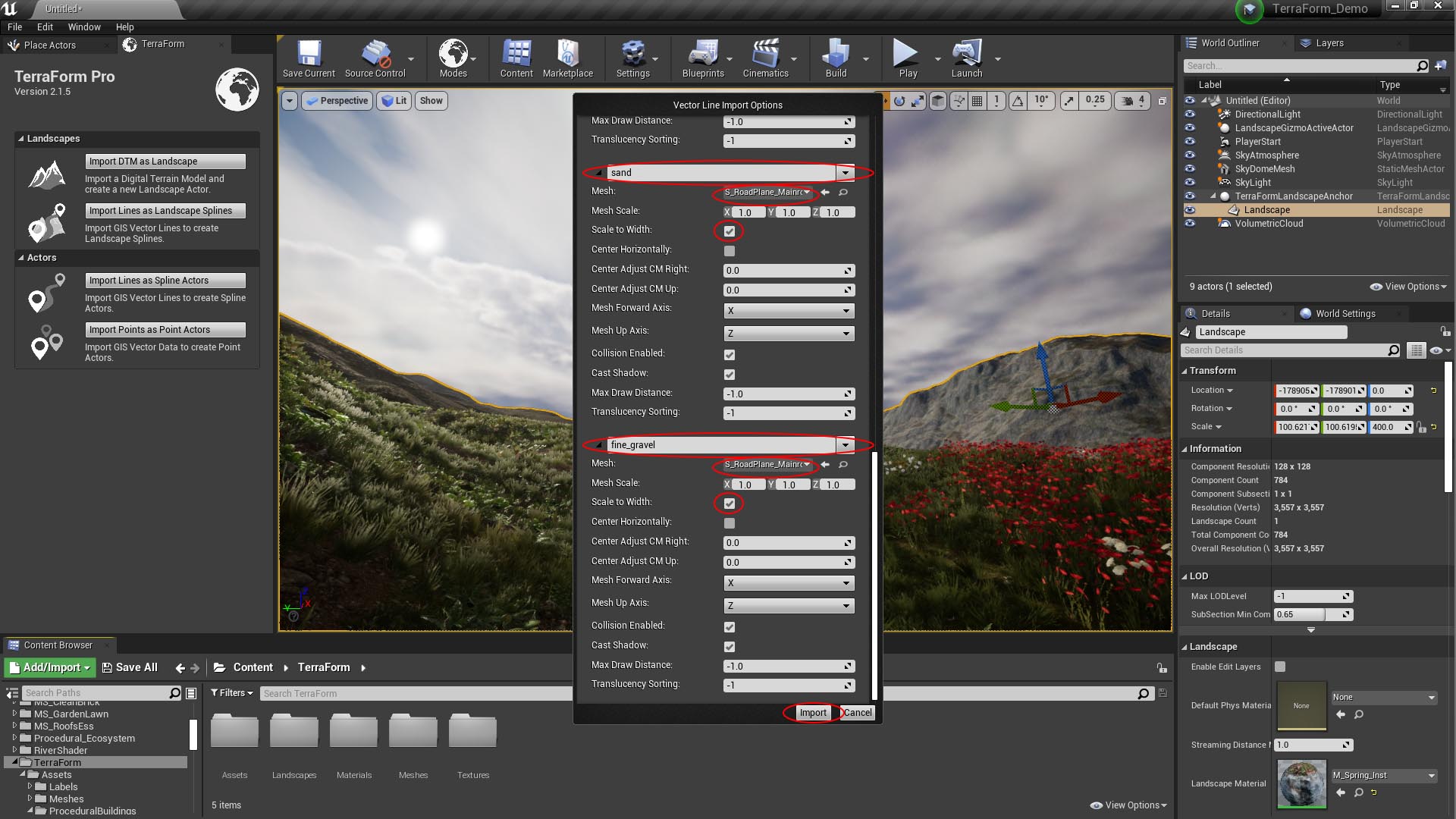Toggle viewport grid snapping icon

coord(977,101)
